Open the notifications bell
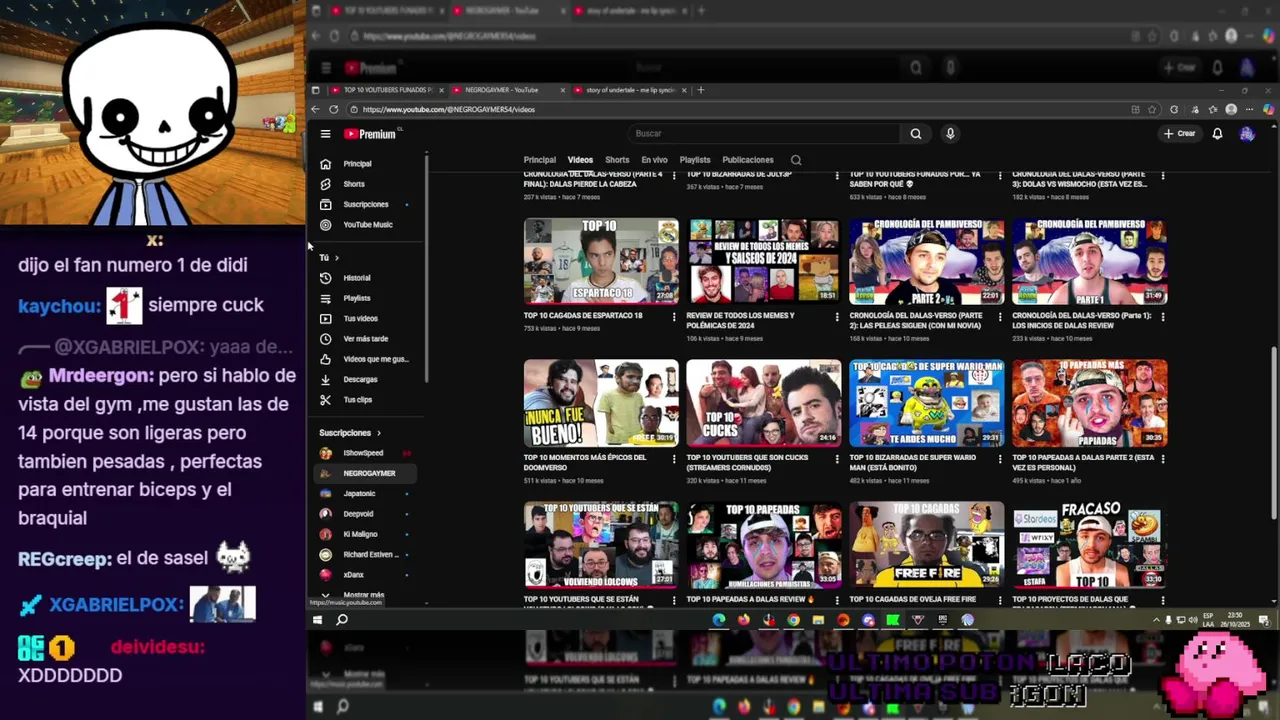1280x720 pixels. (x=1217, y=134)
